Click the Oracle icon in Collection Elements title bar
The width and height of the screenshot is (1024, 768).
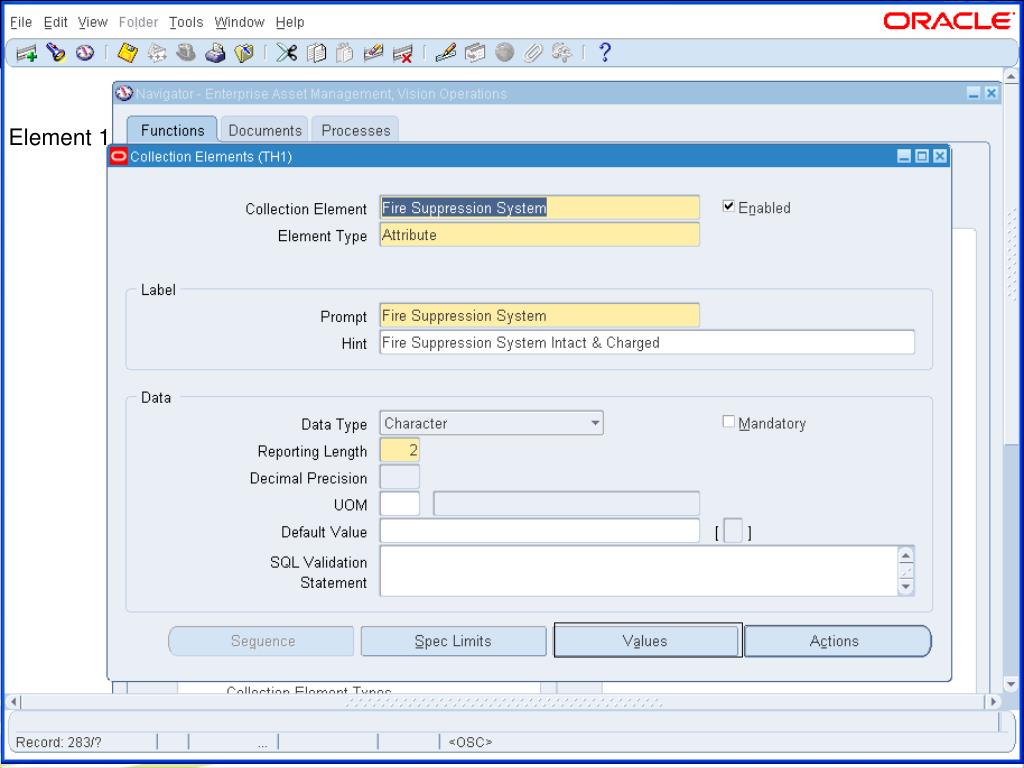click(119, 157)
